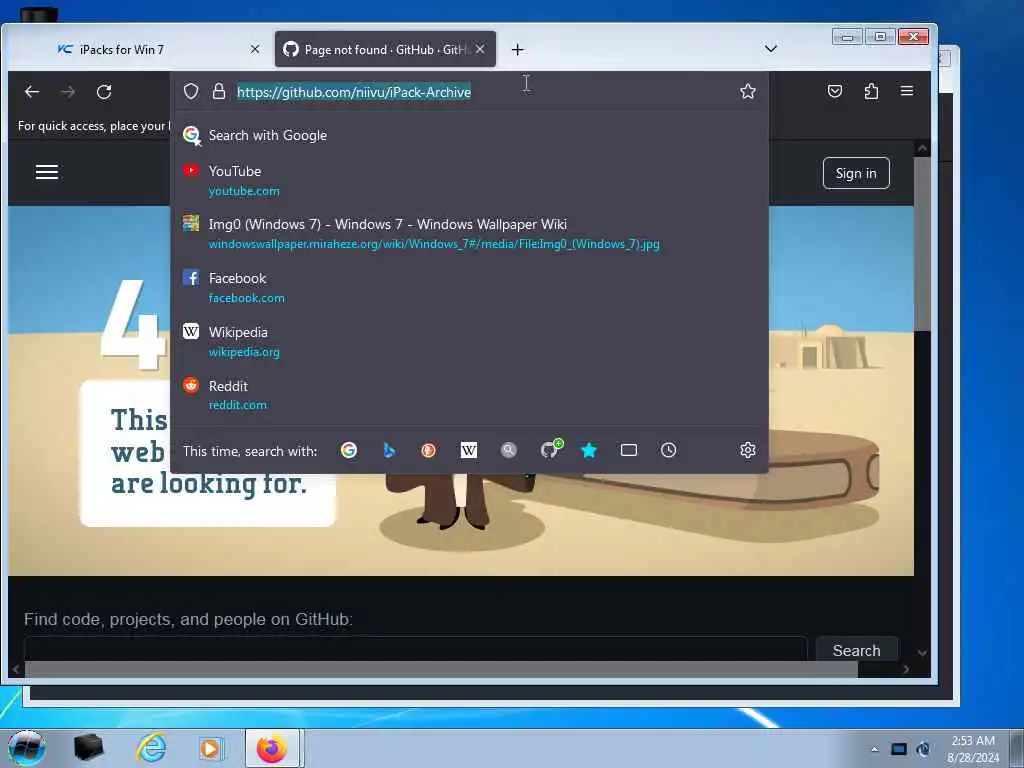Open the black box app in taskbar
This screenshot has height=768, width=1024.
pos(89,748)
